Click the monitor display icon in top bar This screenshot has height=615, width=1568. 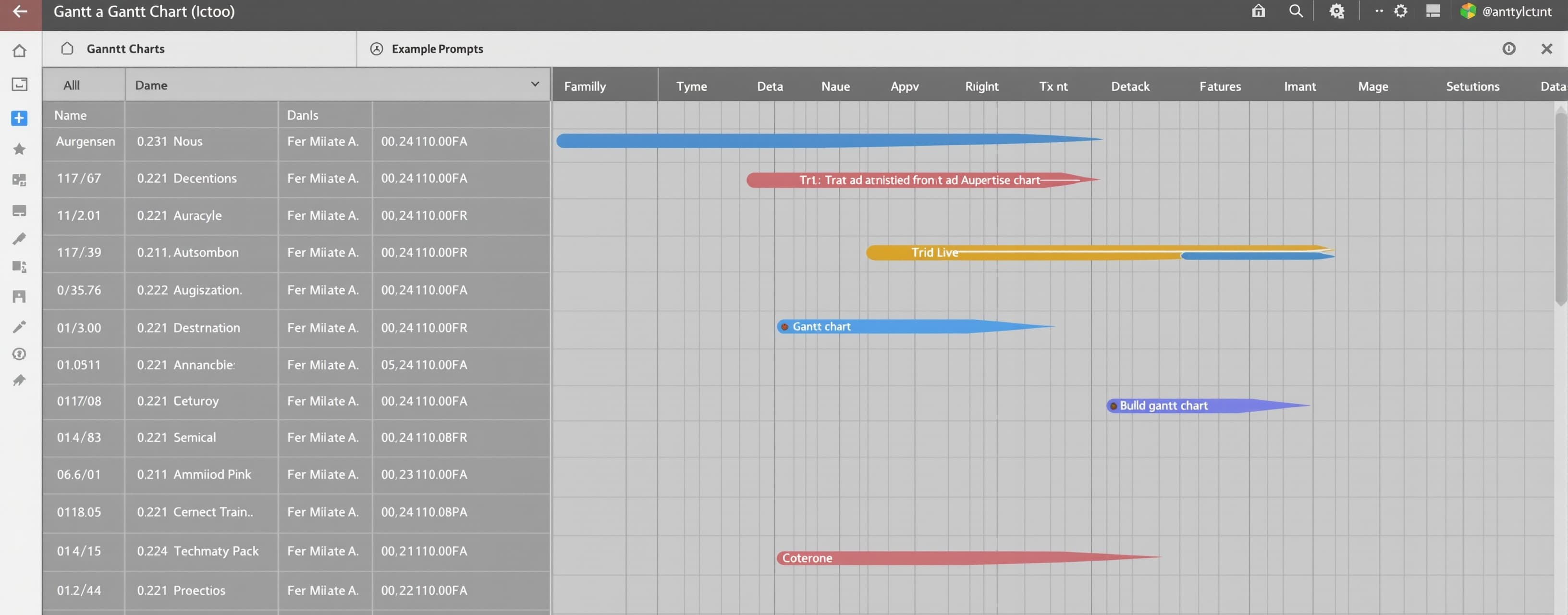(1433, 11)
